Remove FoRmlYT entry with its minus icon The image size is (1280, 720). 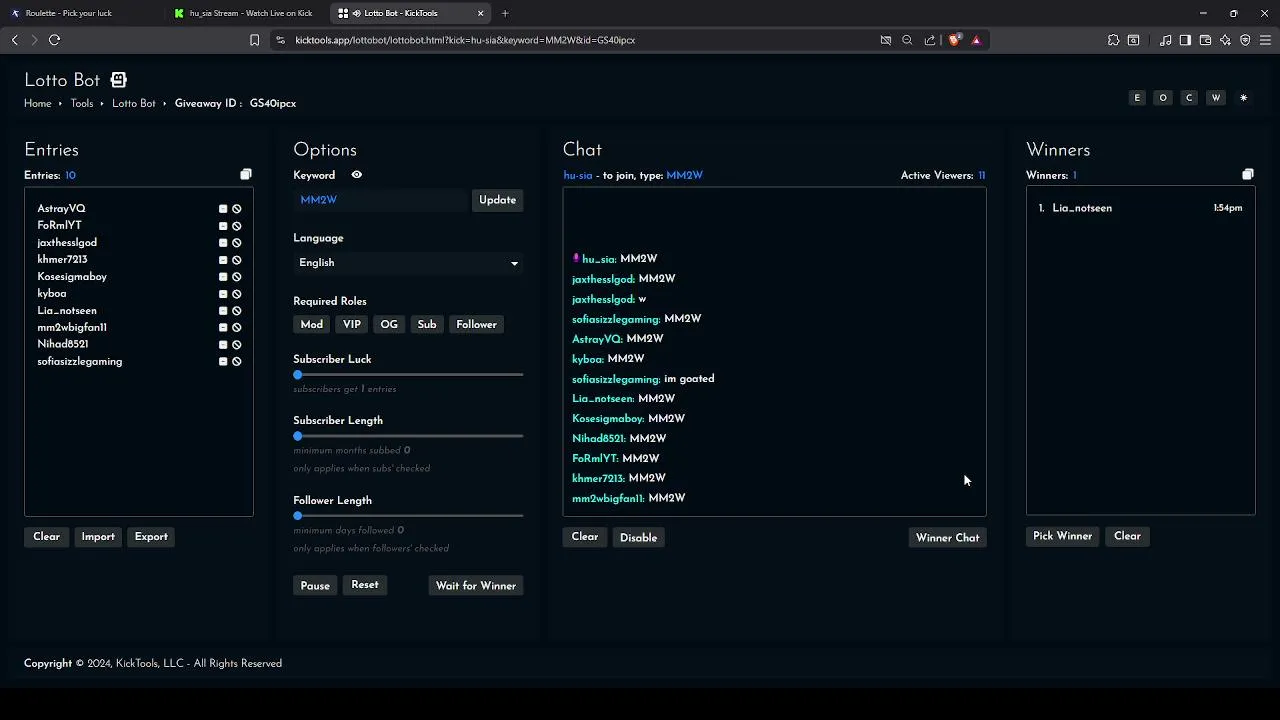point(223,226)
